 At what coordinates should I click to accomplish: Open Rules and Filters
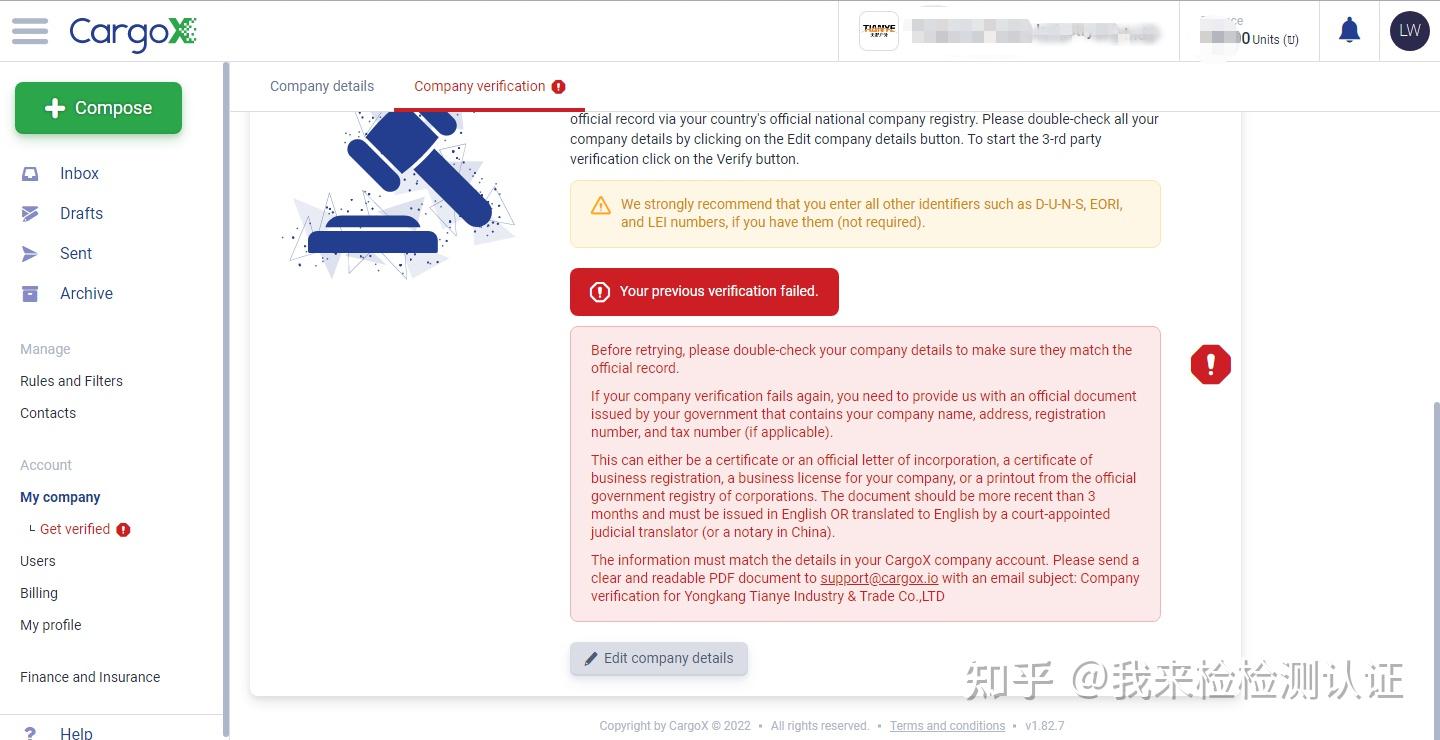pyautogui.click(x=71, y=381)
